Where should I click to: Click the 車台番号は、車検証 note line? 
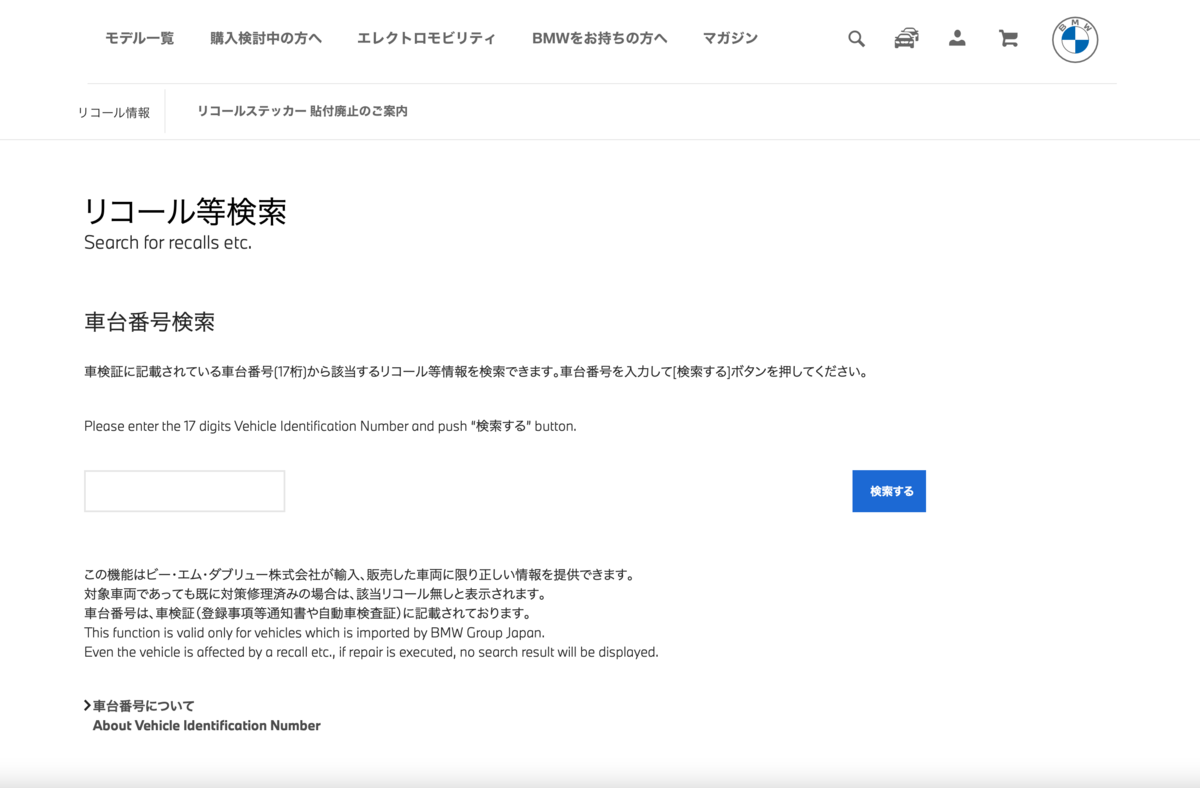308,613
